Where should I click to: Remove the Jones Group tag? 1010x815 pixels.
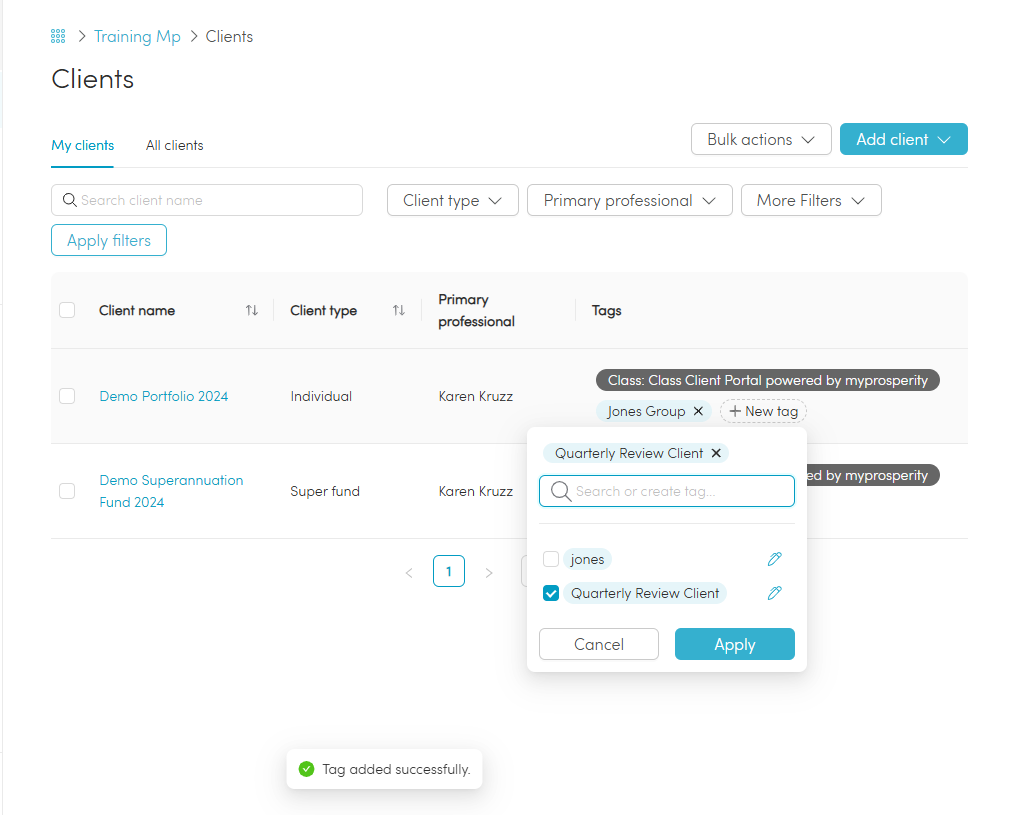point(698,411)
